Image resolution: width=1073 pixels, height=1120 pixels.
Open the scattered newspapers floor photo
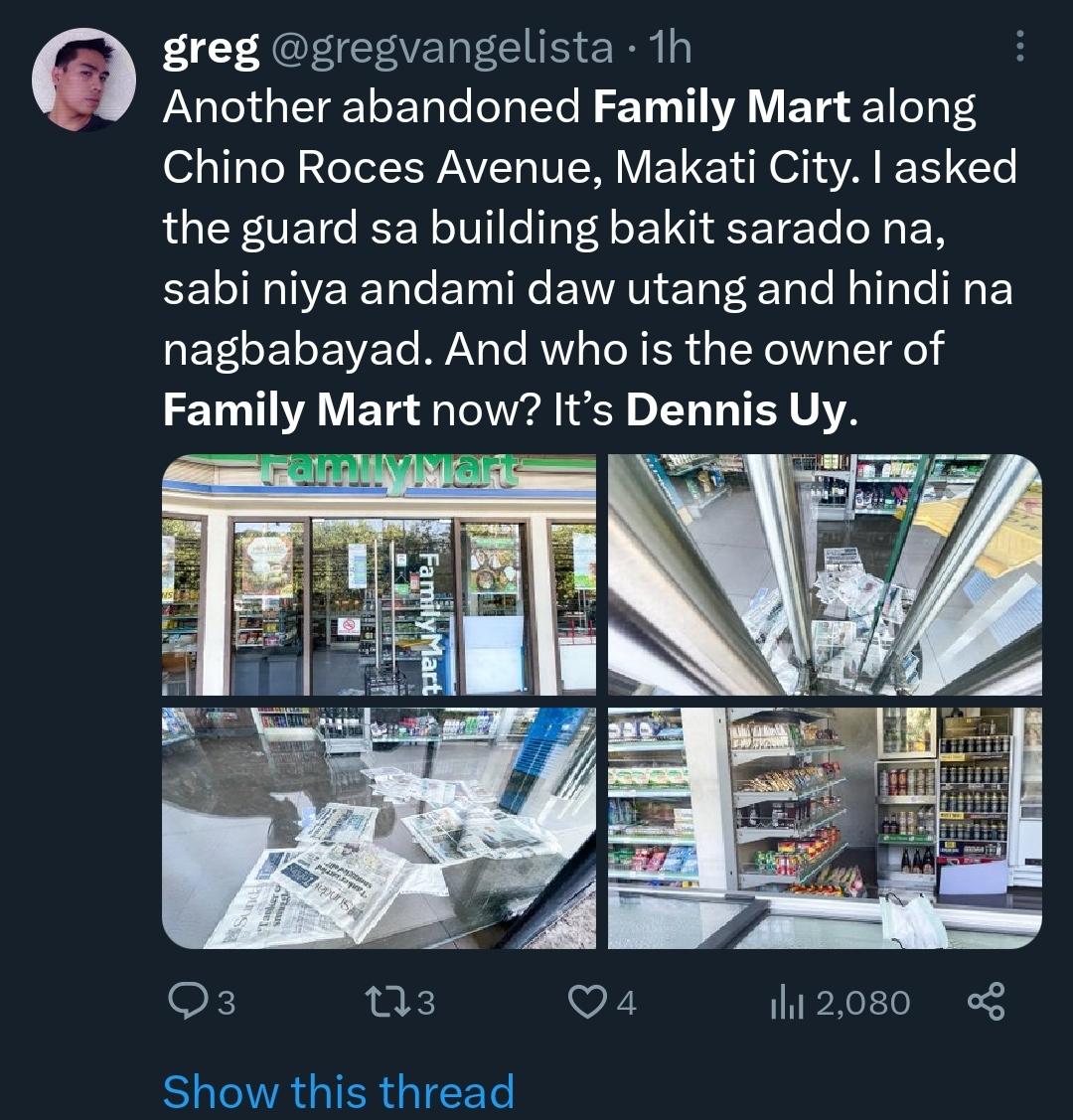380,829
